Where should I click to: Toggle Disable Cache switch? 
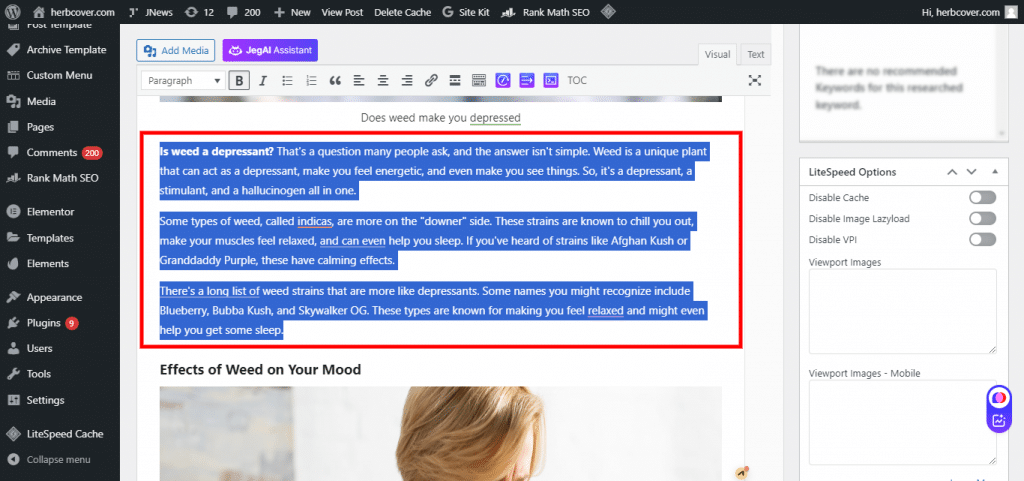983,198
